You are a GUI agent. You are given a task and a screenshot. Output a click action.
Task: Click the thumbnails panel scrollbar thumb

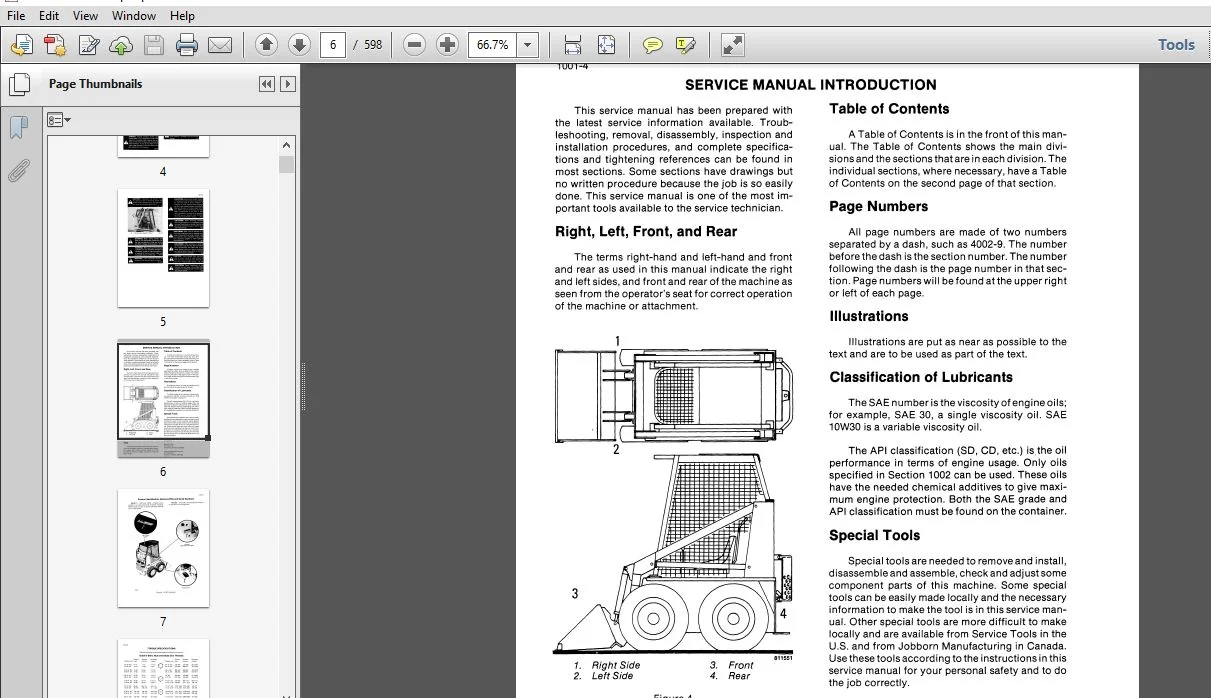click(287, 164)
